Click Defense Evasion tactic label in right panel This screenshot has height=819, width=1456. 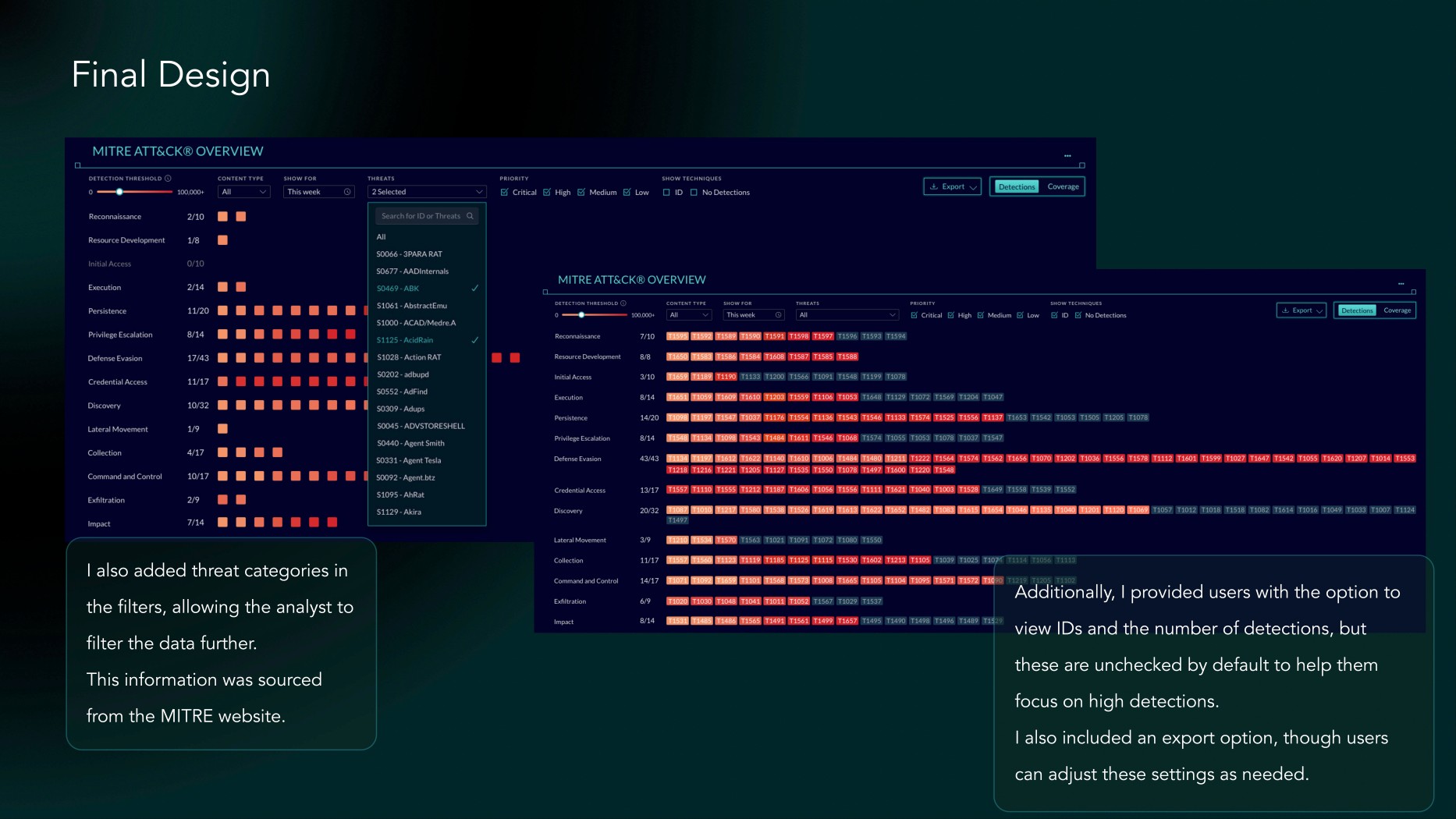click(x=577, y=459)
